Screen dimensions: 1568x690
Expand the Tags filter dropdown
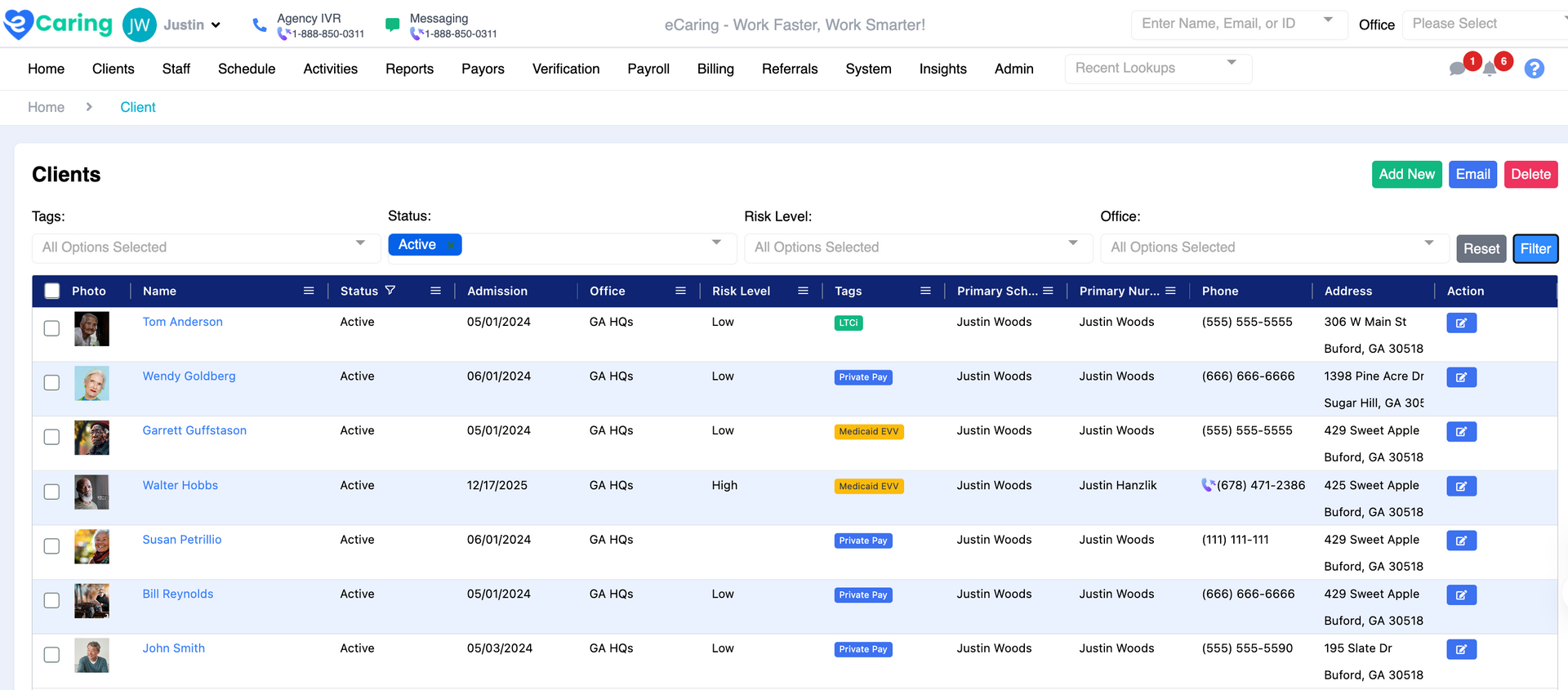tap(206, 247)
